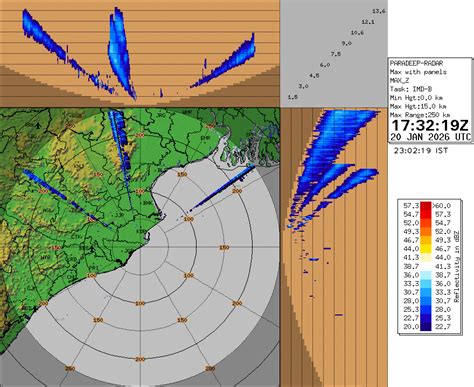Select the 'Max with panels' text line
The width and height of the screenshot is (474, 387).
418,72
